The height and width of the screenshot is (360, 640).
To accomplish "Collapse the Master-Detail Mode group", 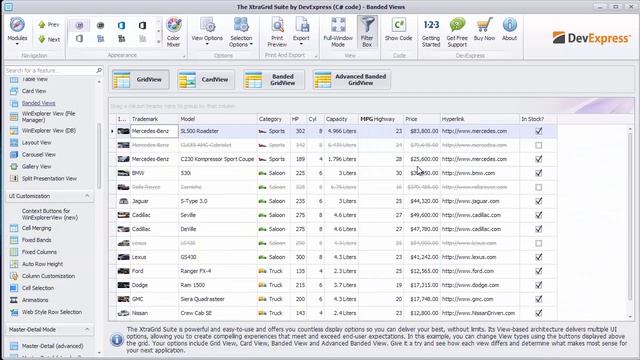I will click(x=87, y=329).
